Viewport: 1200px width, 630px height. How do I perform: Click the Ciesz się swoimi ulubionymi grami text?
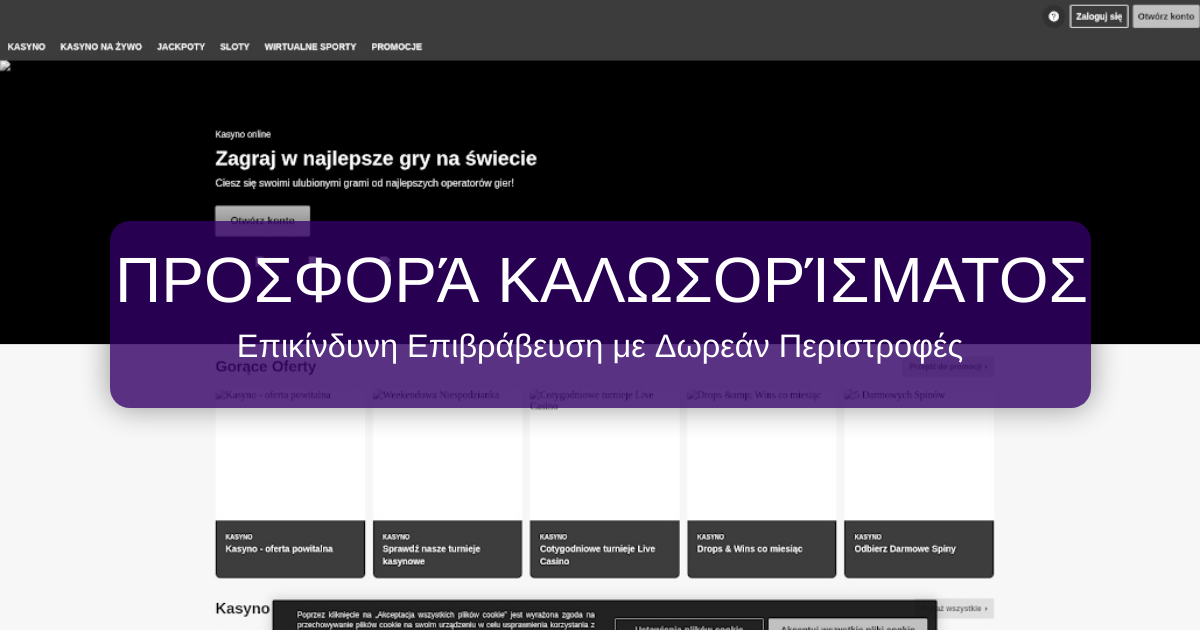pos(364,183)
